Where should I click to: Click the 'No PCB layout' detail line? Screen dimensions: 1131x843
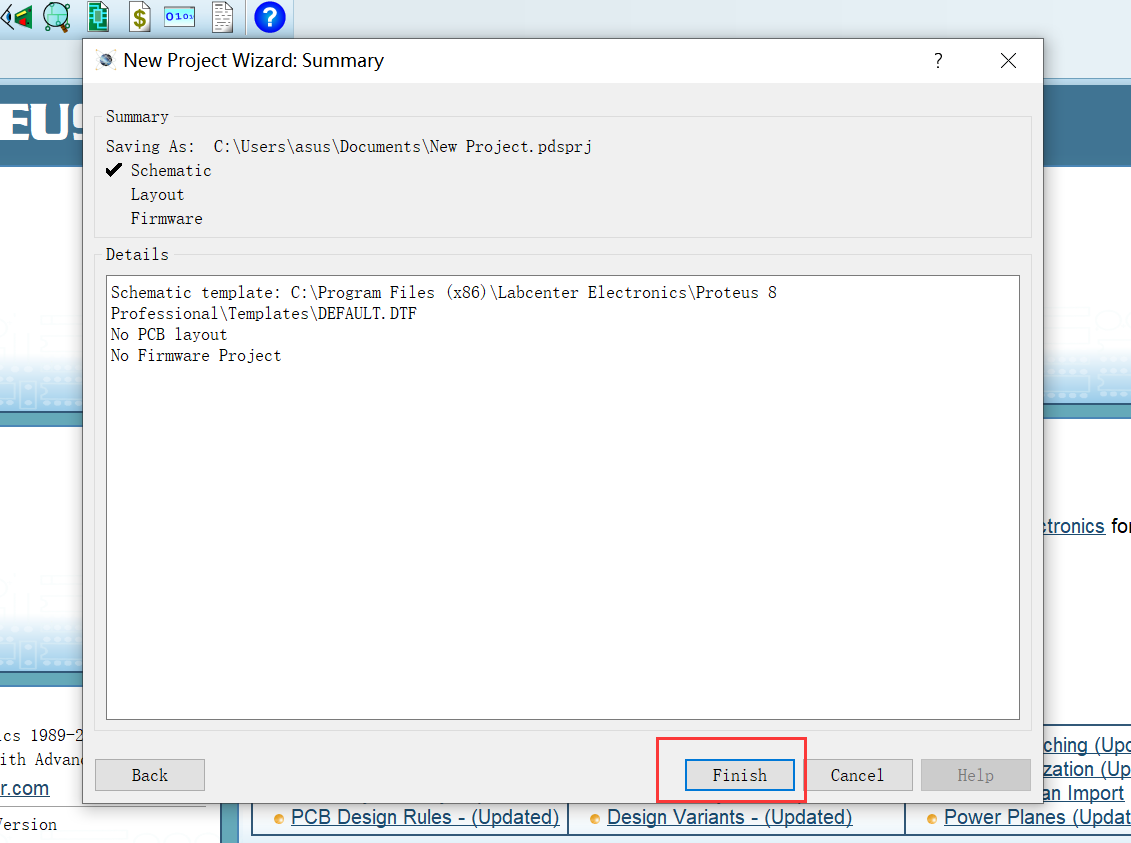(x=169, y=335)
